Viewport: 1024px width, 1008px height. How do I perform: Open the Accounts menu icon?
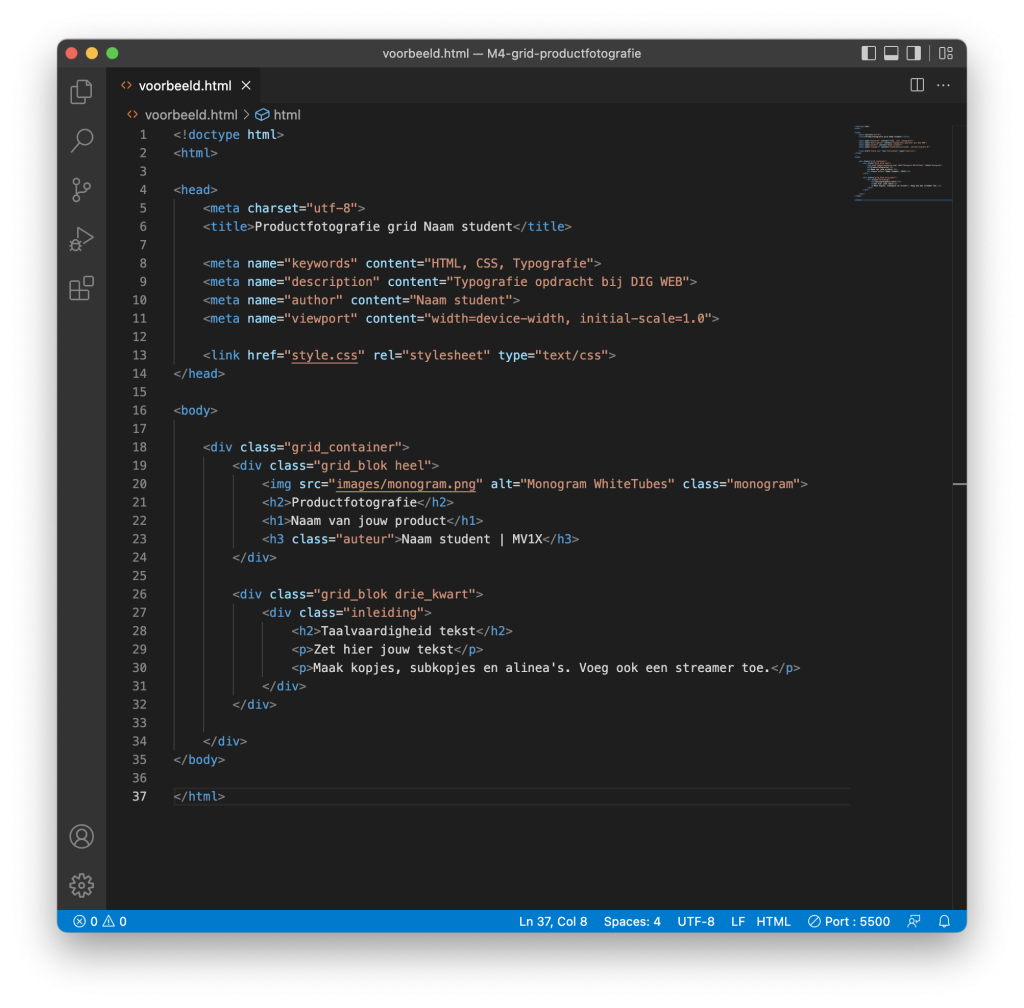click(x=82, y=836)
